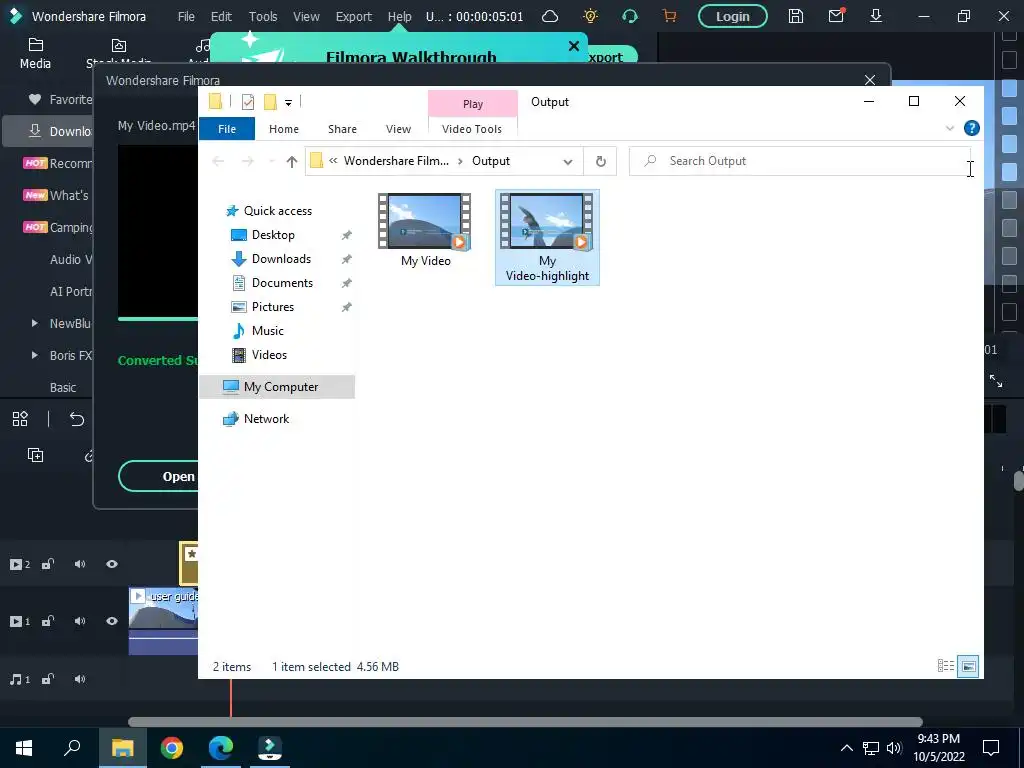
Task: Open File Explorer from taskbar
Action: coord(122,748)
